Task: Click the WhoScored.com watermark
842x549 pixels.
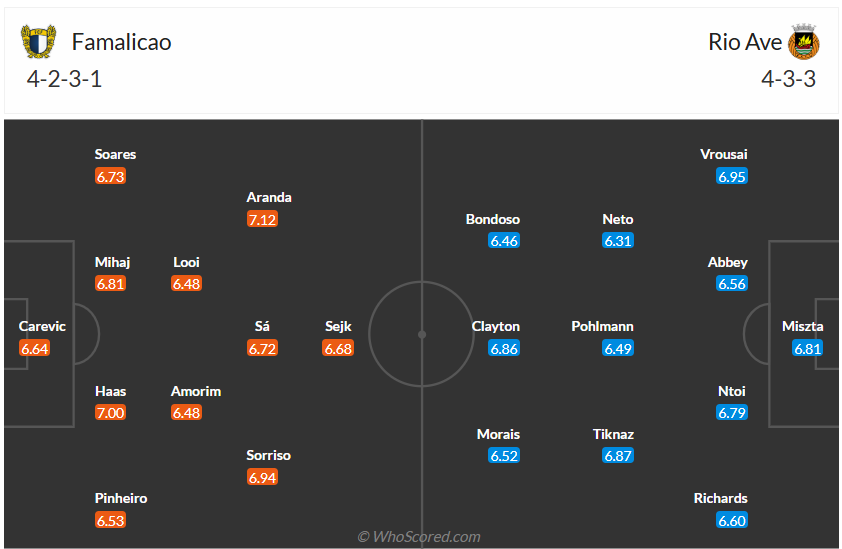Action: tap(419, 537)
